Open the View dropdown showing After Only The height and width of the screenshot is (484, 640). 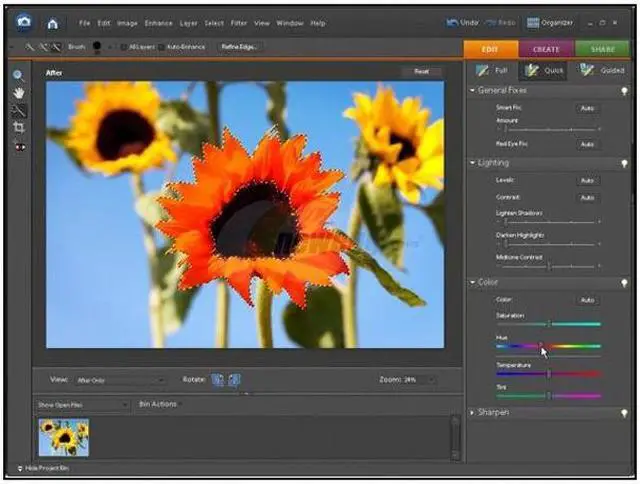pyautogui.click(x=120, y=380)
